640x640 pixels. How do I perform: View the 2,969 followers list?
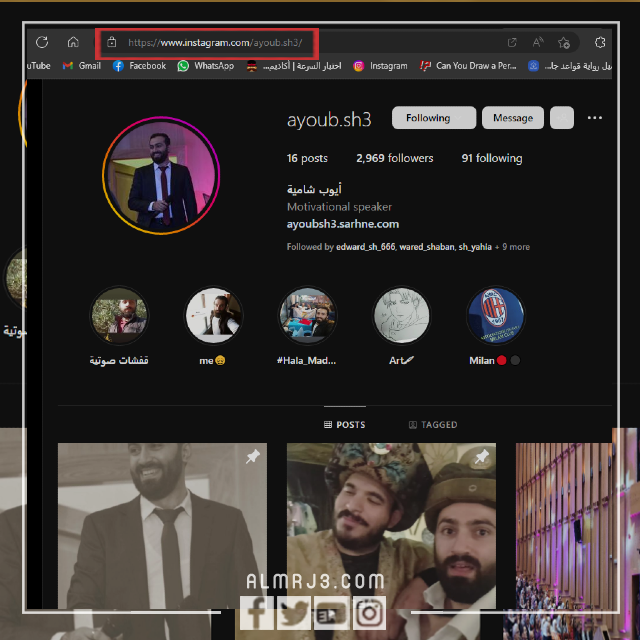[395, 158]
